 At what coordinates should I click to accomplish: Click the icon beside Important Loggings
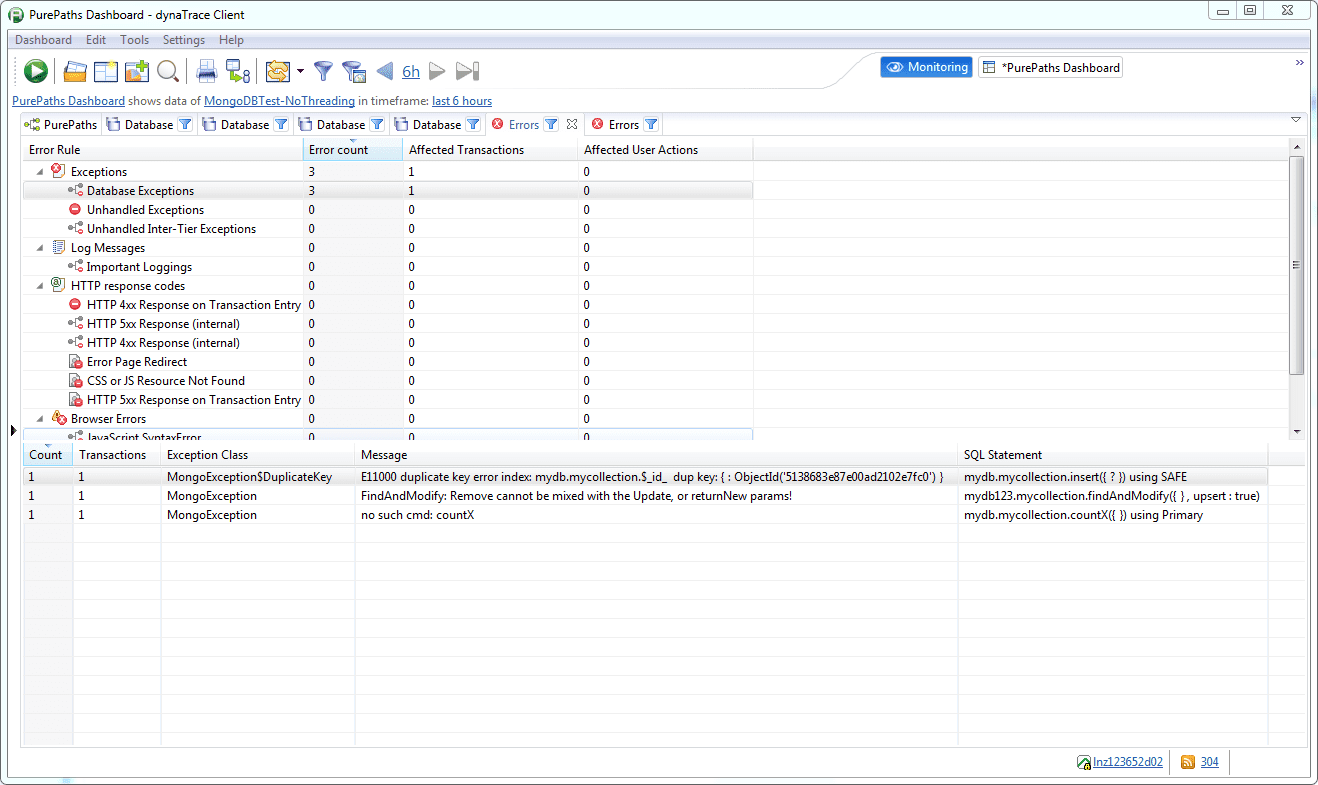[x=75, y=267]
